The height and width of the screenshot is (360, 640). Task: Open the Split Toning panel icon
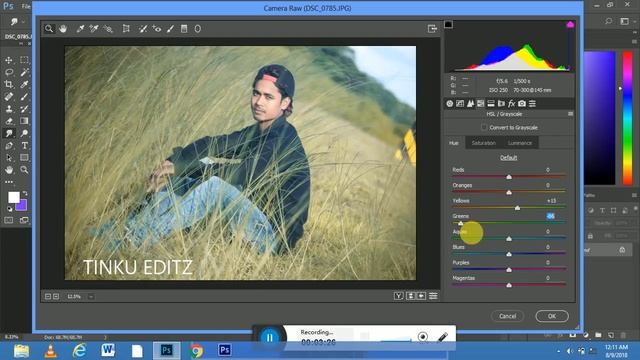(x=491, y=104)
